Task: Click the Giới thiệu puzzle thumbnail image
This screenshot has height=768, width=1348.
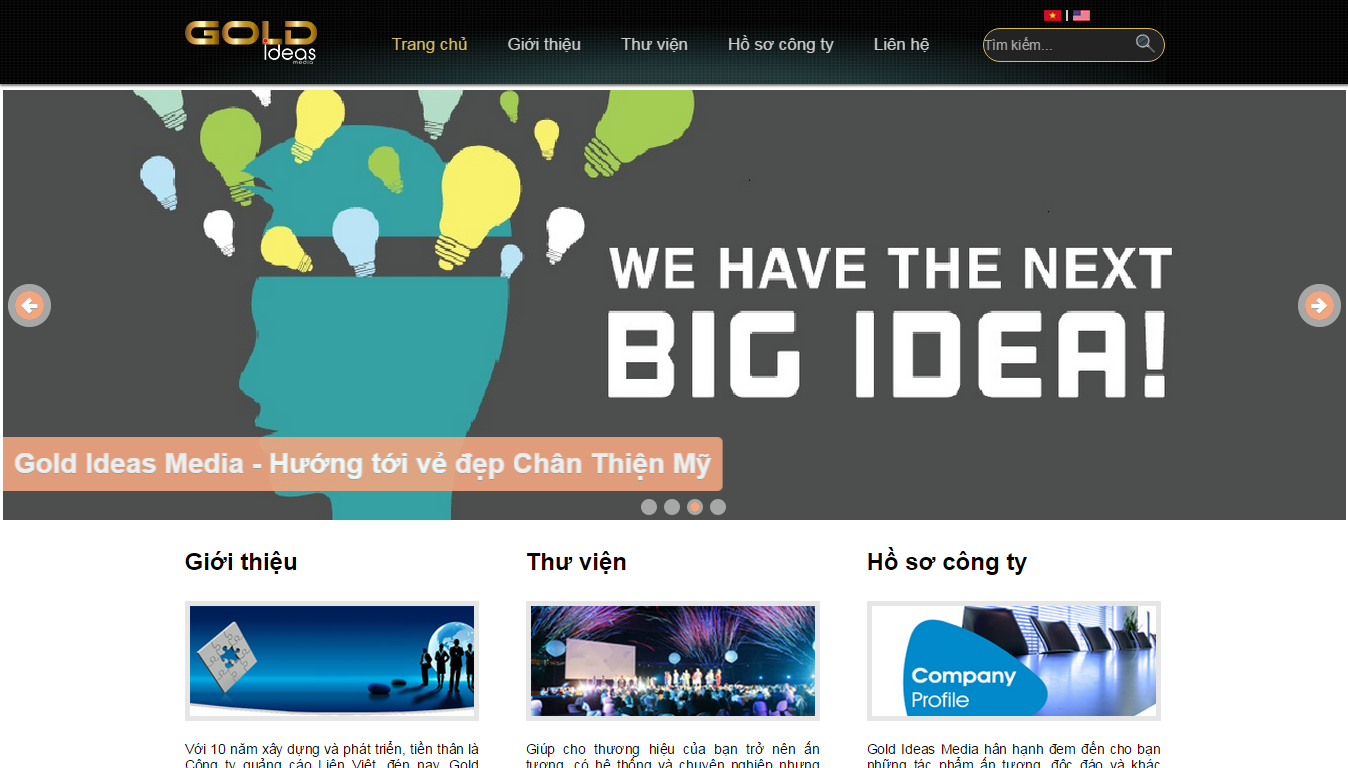Action: click(332, 661)
